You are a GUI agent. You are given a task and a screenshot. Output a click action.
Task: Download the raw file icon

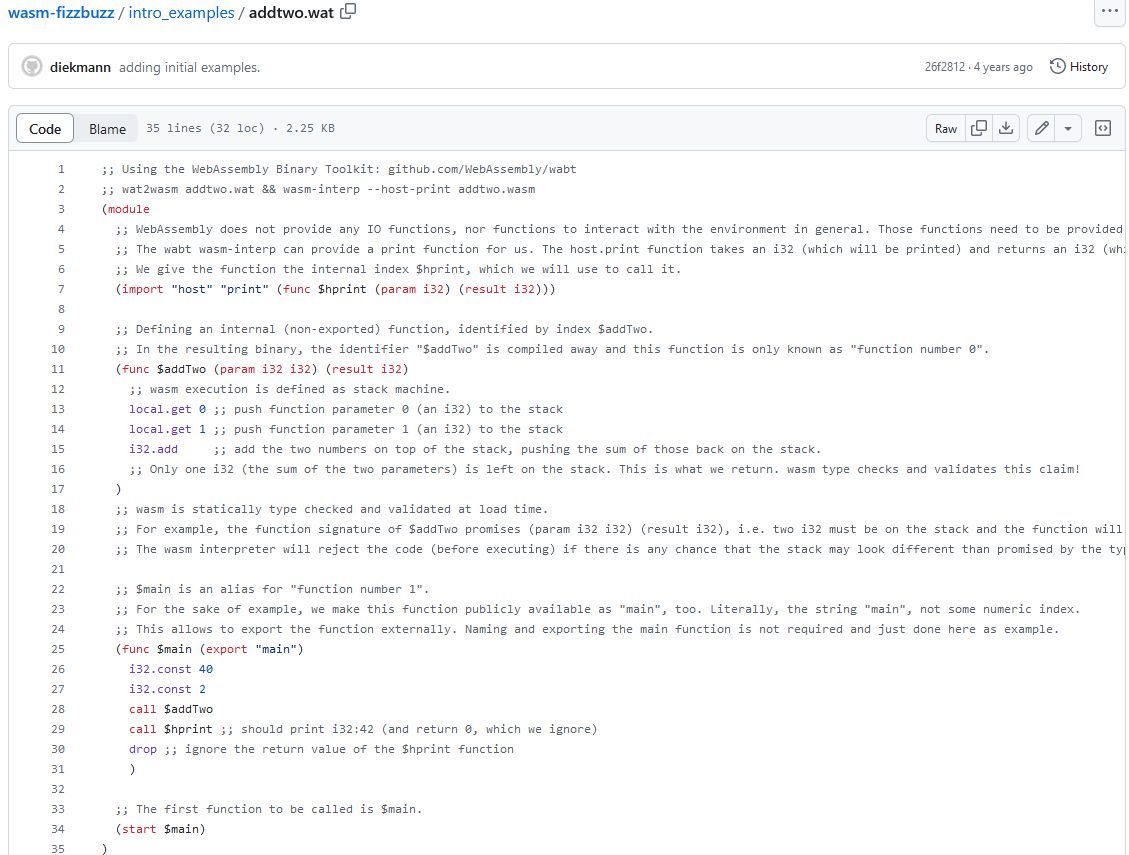click(x=1006, y=128)
